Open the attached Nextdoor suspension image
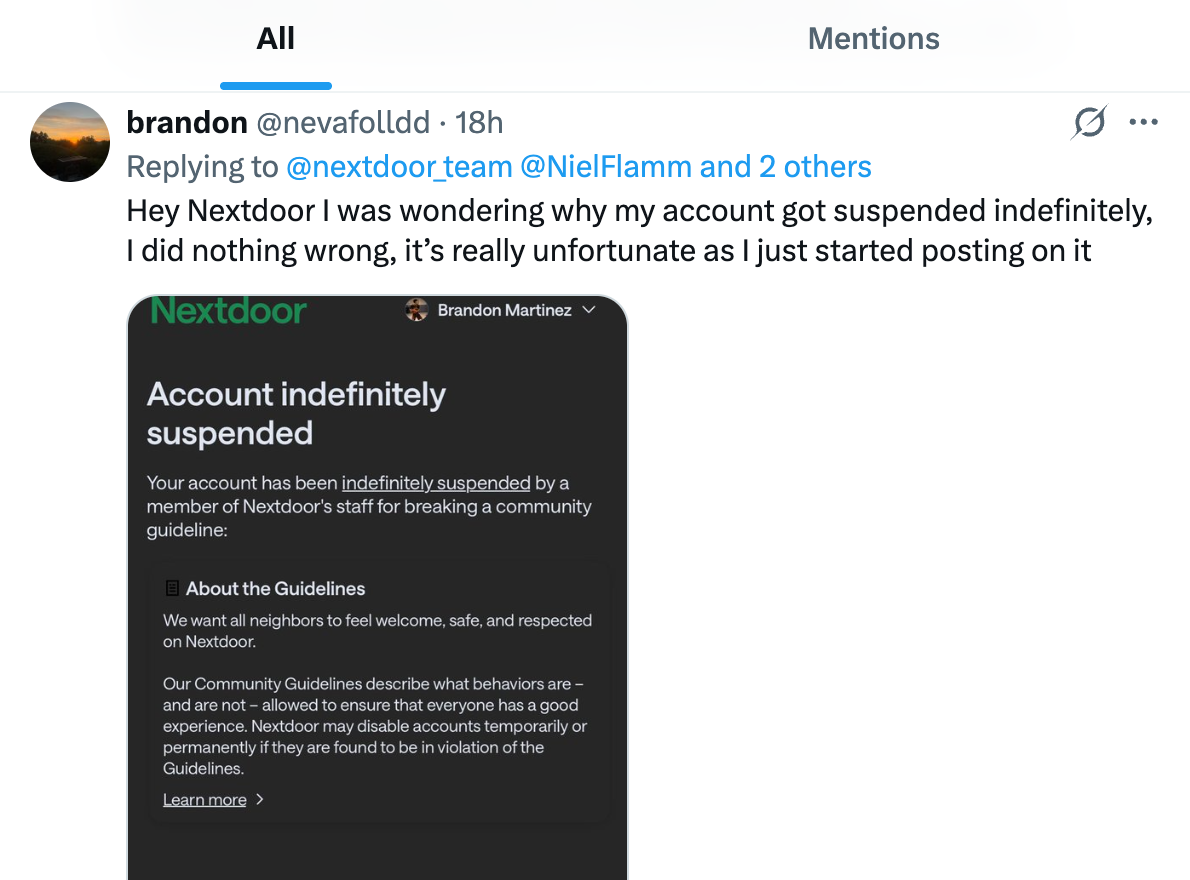 click(377, 588)
